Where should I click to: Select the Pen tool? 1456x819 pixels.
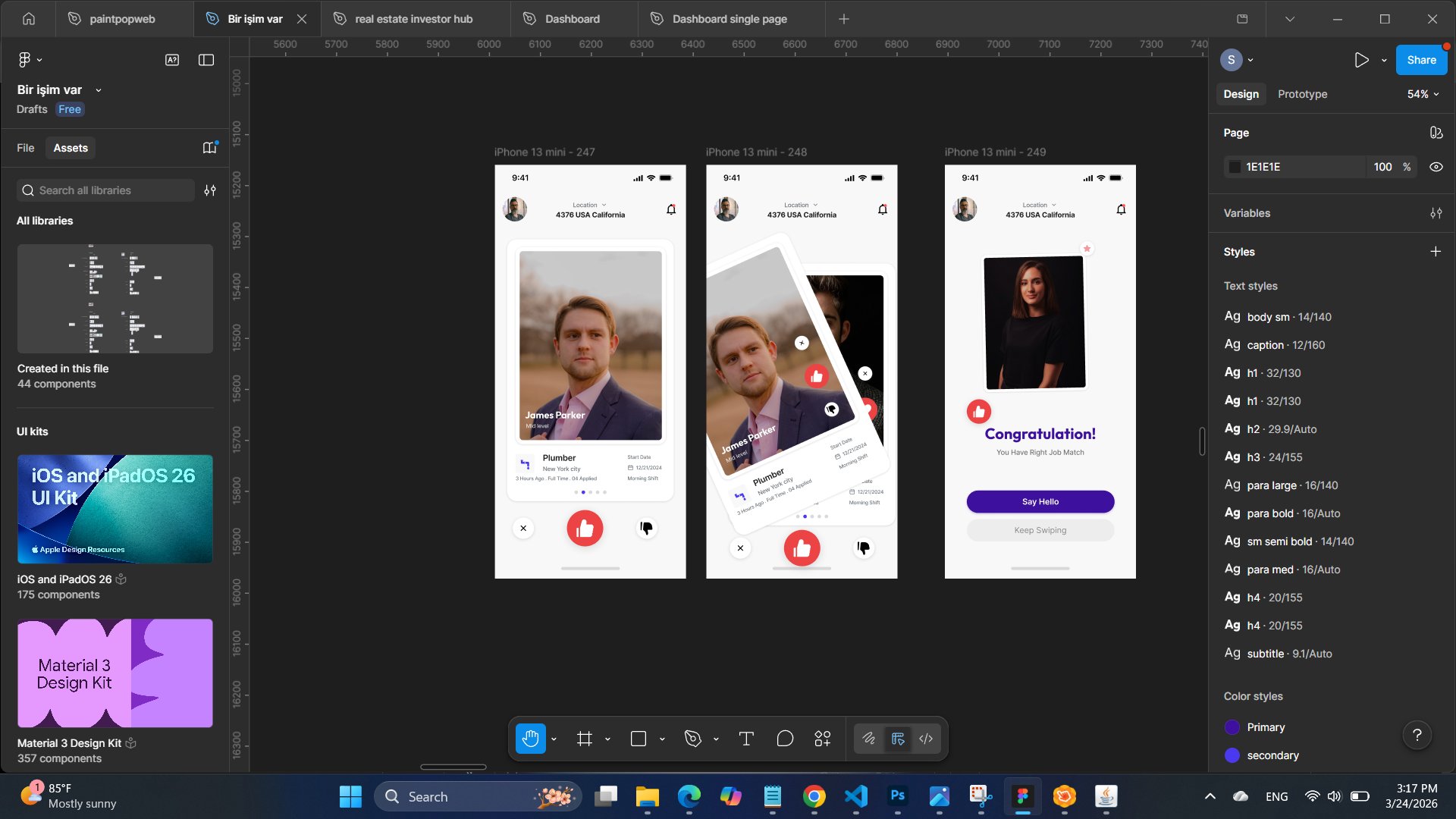pyautogui.click(x=692, y=739)
